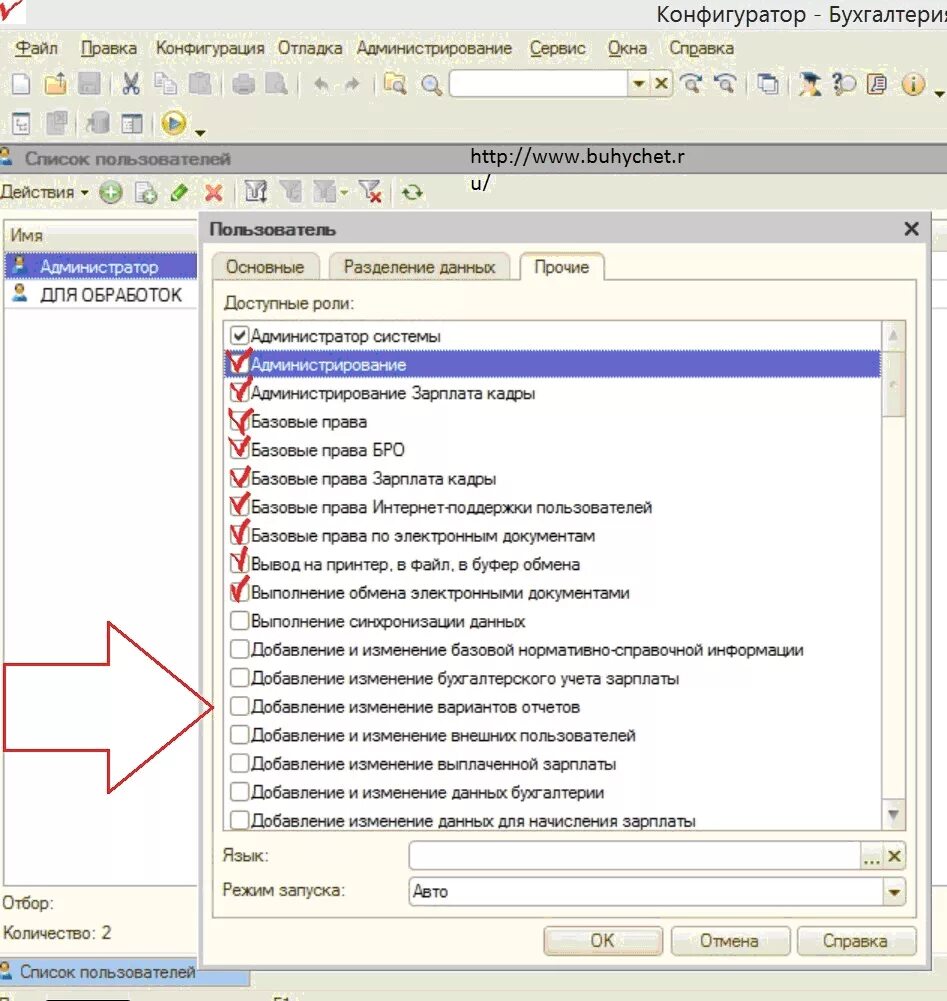Screen dimensions: 947x1001
Task: Enable 'Выполнение синхронизации данных' role
Action: pos(239,621)
